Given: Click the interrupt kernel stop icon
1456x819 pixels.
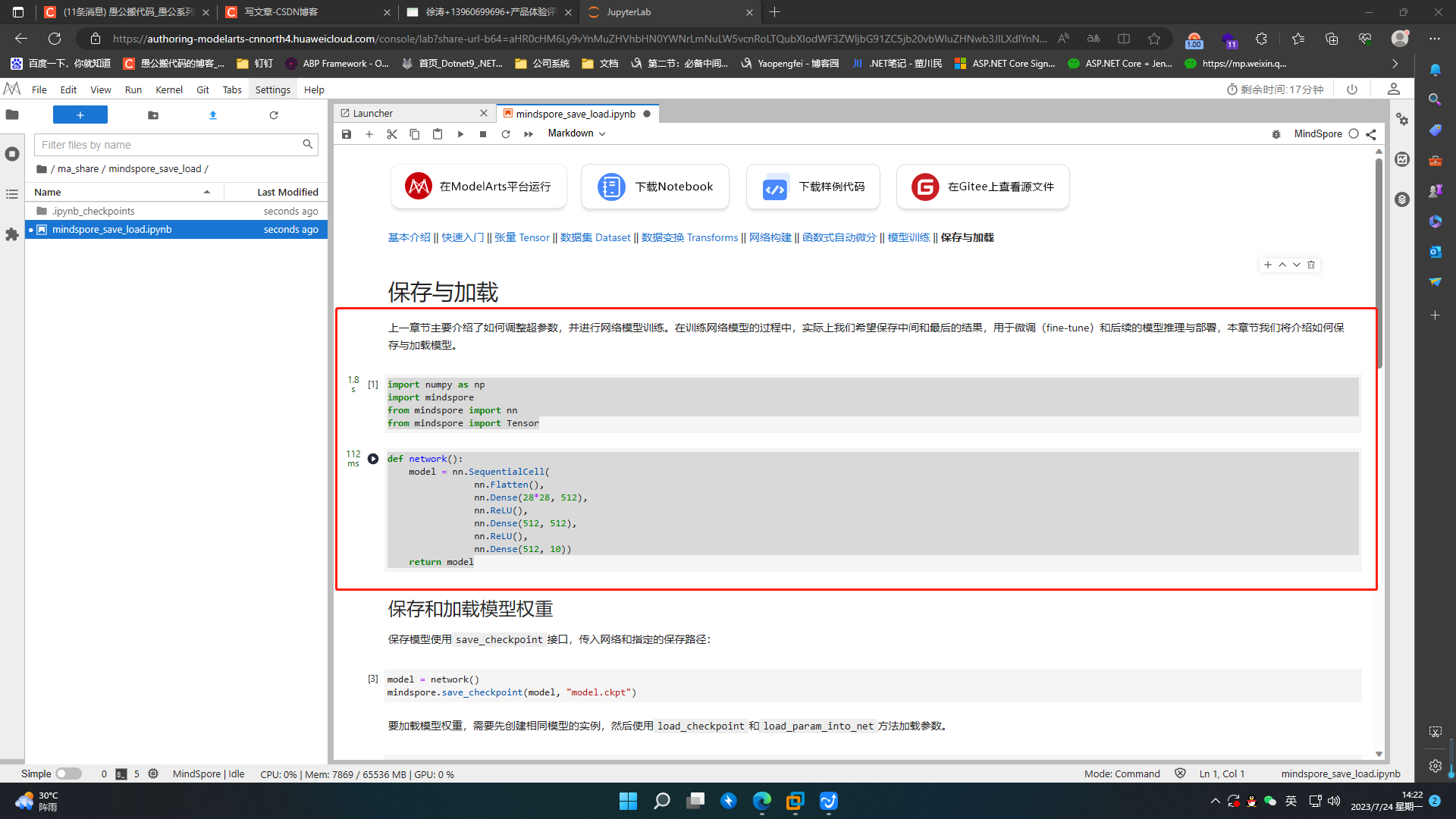Looking at the screenshot, I should (483, 133).
